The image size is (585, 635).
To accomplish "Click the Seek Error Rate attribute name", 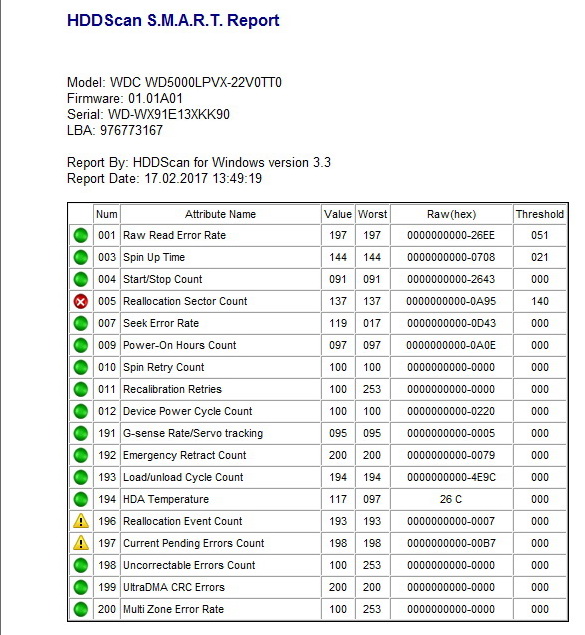I will click(161, 323).
